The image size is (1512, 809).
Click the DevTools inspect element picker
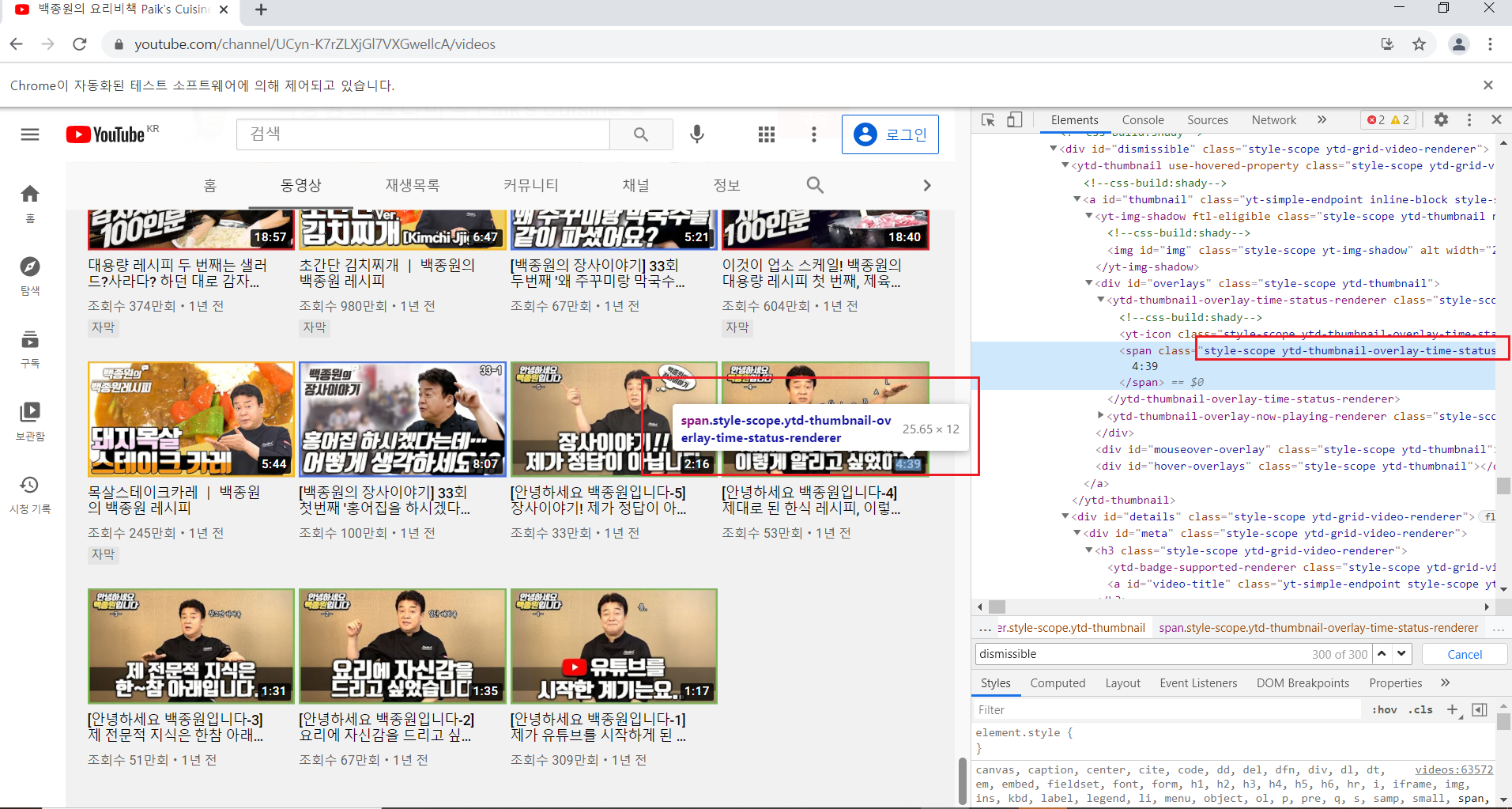coord(988,119)
